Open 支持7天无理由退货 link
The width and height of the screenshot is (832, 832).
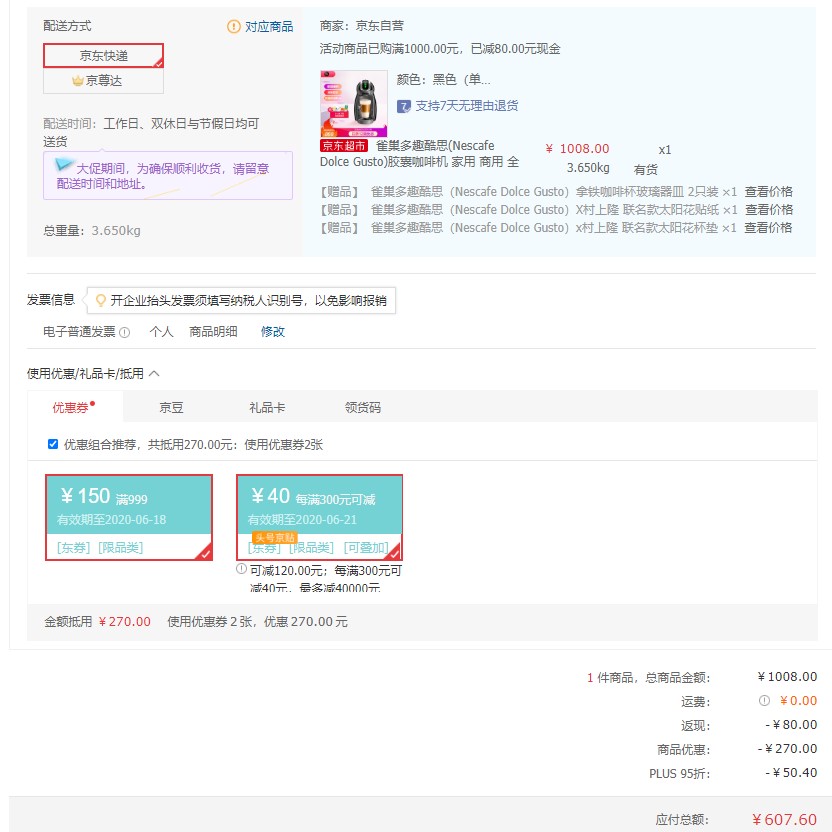coord(466,106)
